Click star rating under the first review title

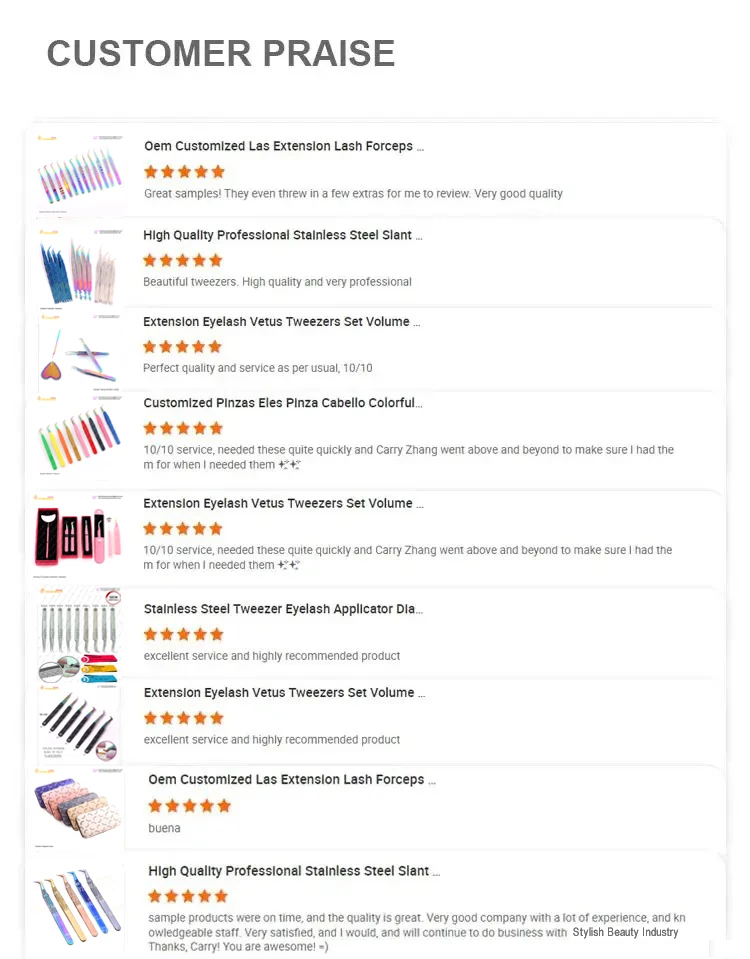pos(185,172)
